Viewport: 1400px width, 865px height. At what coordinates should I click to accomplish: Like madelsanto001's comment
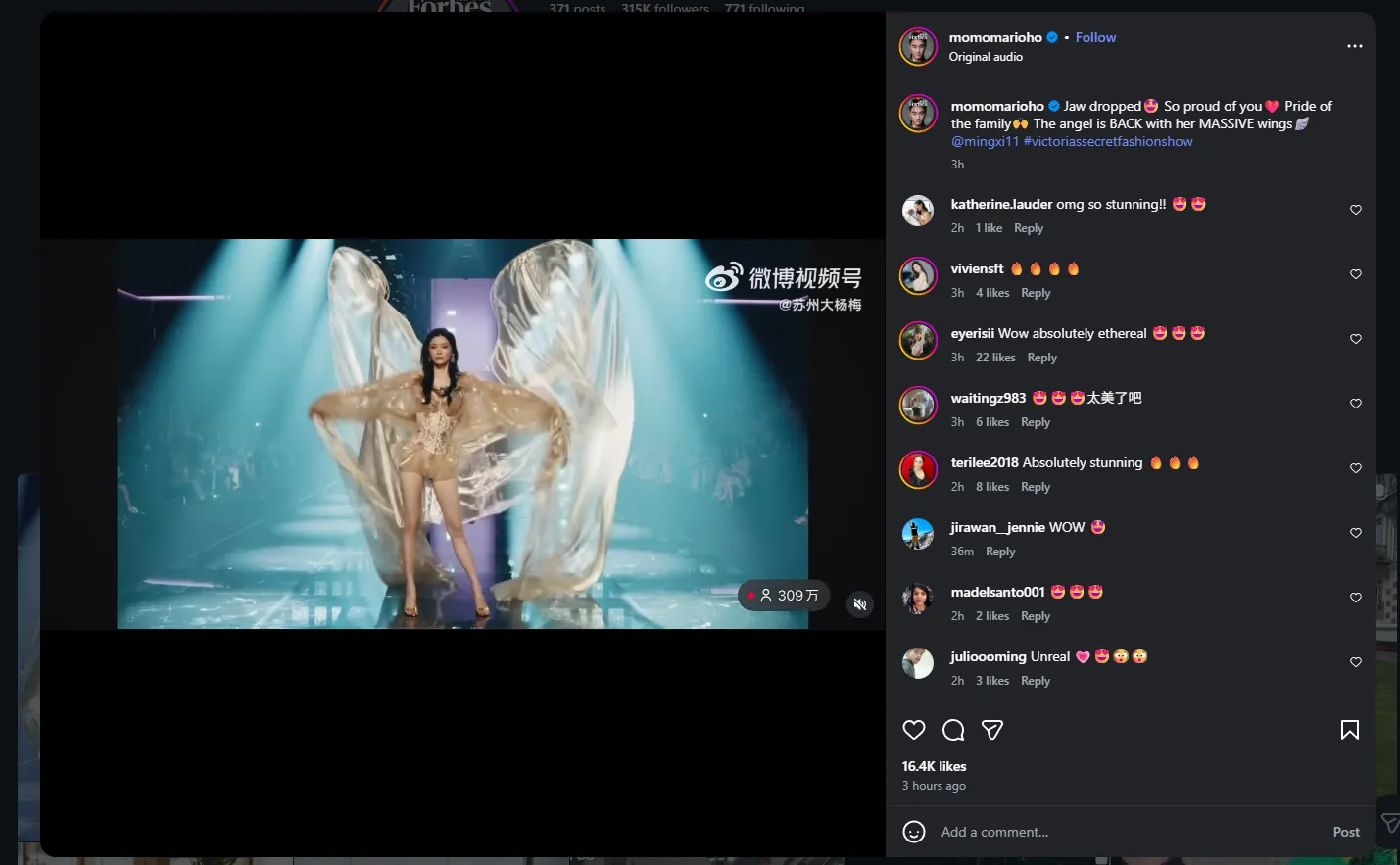tap(1356, 598)
